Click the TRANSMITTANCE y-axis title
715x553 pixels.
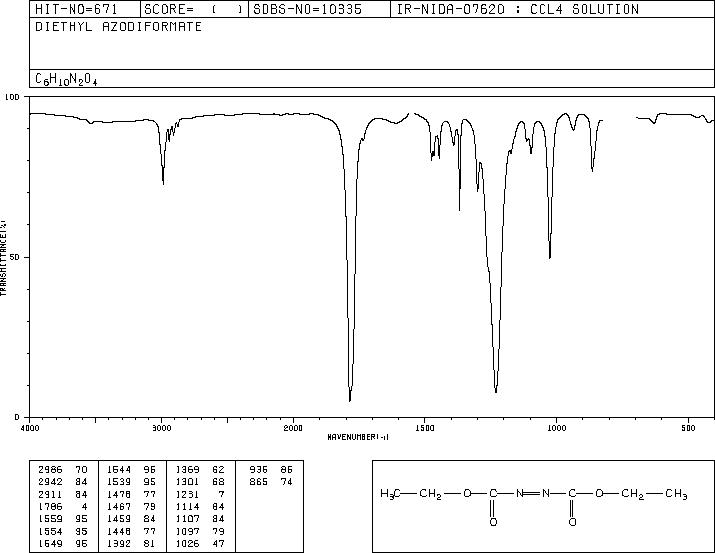pyautogui.click(x=4, y=258)
